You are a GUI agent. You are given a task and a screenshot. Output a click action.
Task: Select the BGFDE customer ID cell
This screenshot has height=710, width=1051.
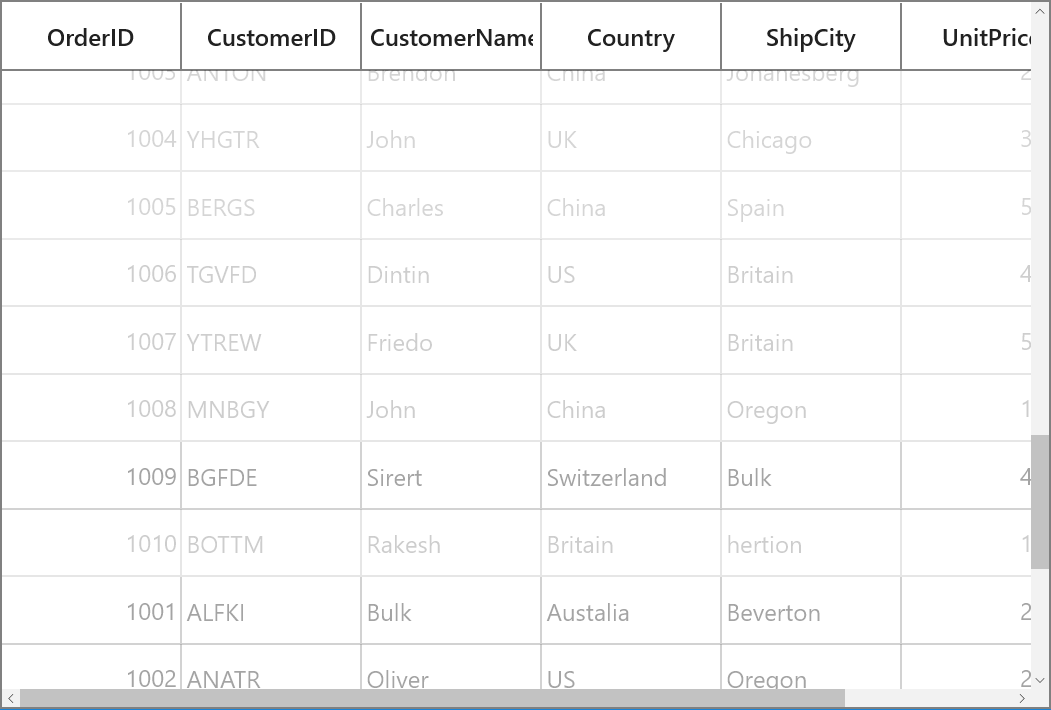[271, 475]
